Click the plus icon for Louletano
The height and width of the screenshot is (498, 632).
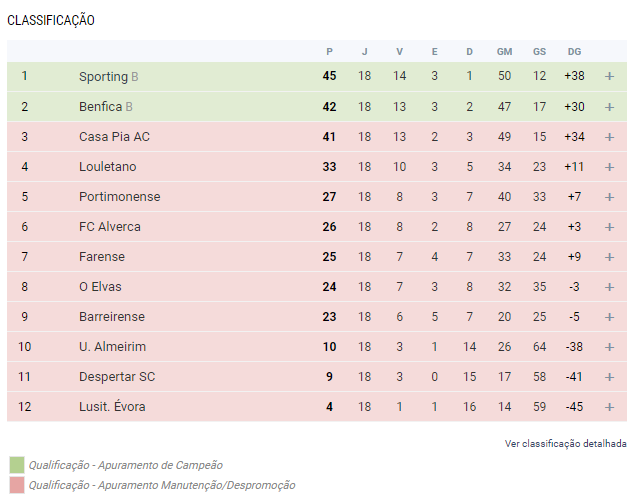609,167
